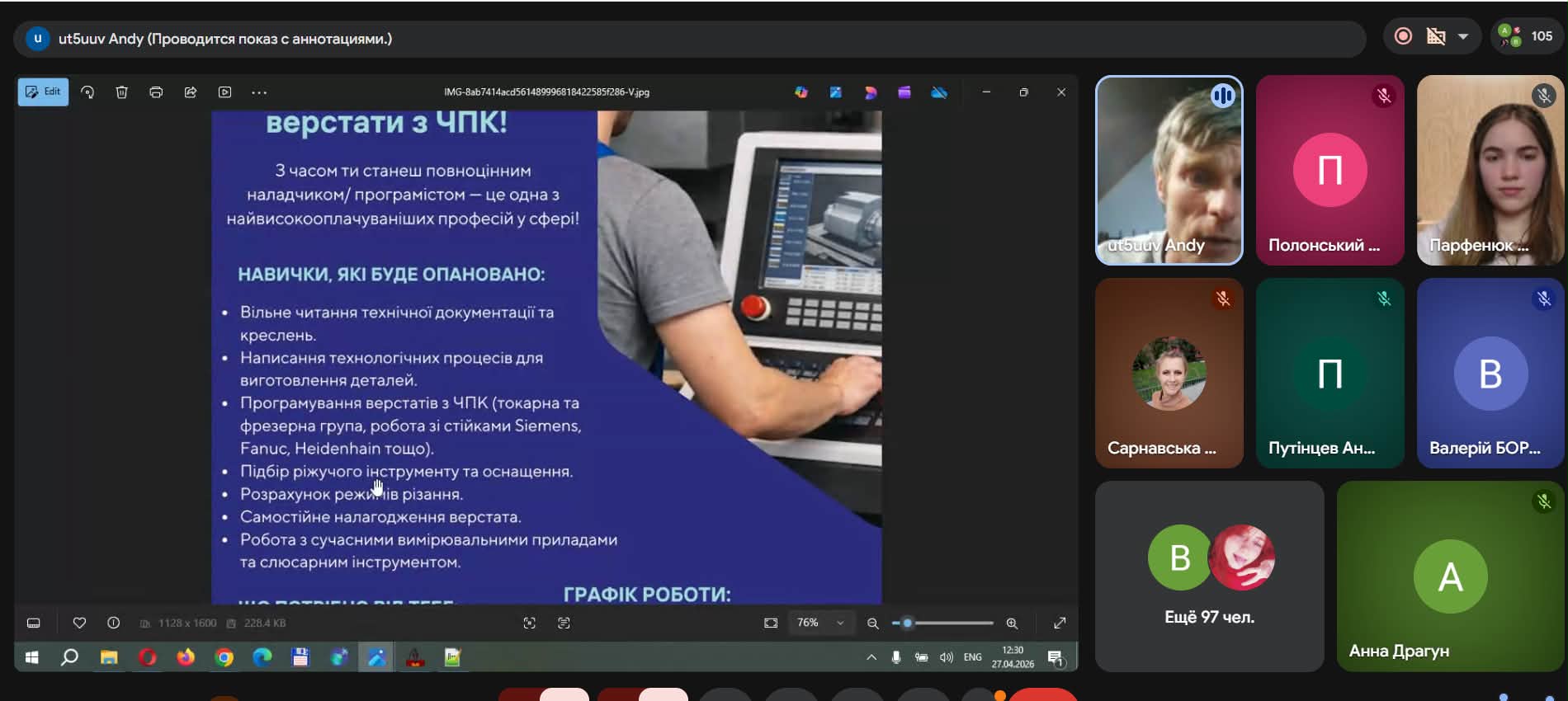1568x701 pixels.
Task: Rotate the image with the rotate icon
Action: point(87,92)
